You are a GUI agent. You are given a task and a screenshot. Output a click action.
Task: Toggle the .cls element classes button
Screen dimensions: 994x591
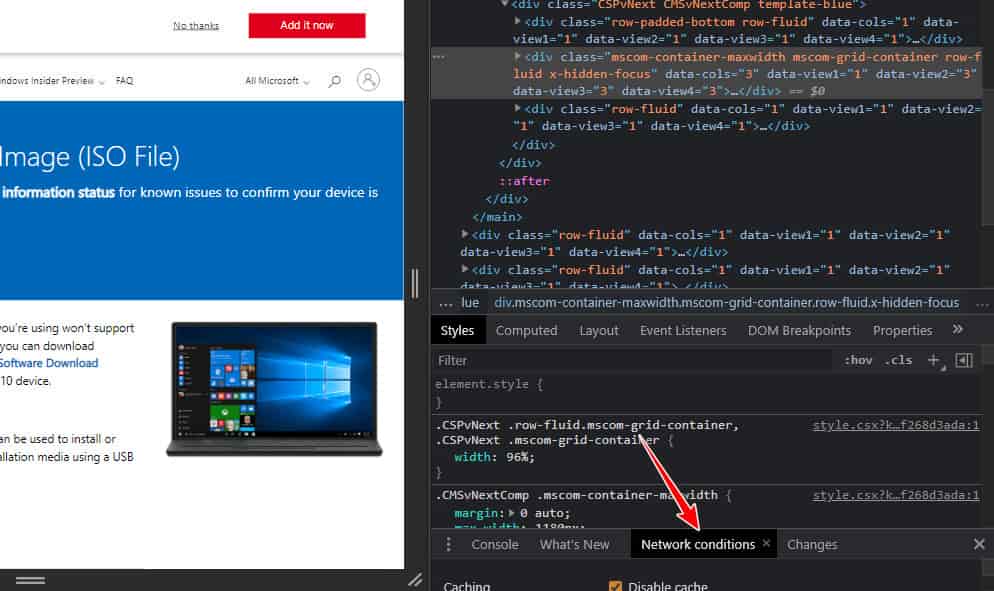[898, 360]
